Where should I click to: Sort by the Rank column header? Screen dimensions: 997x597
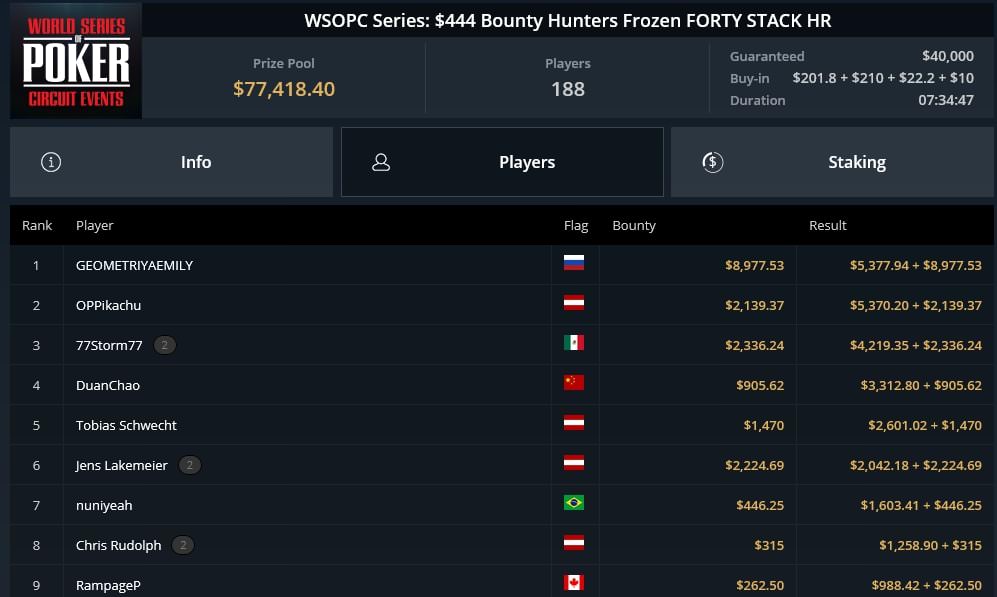pyautogui.click(x=37, y=225)
